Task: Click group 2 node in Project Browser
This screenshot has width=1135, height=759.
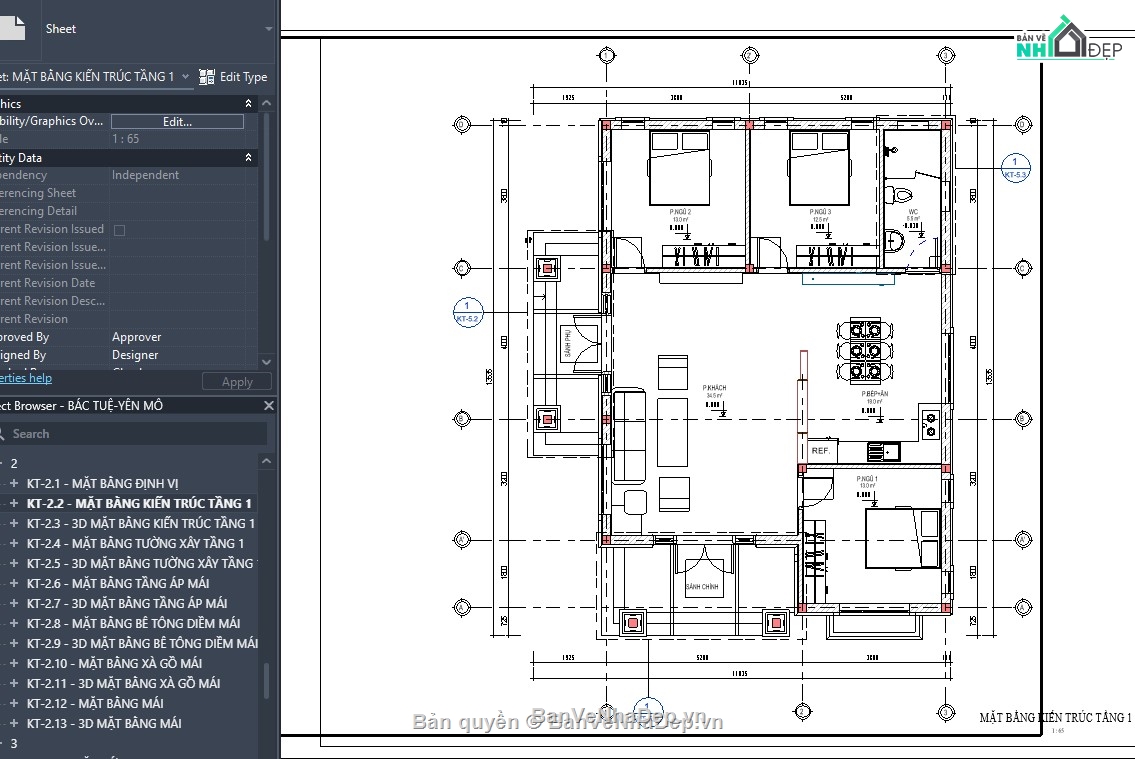Action: coord(14,464)
